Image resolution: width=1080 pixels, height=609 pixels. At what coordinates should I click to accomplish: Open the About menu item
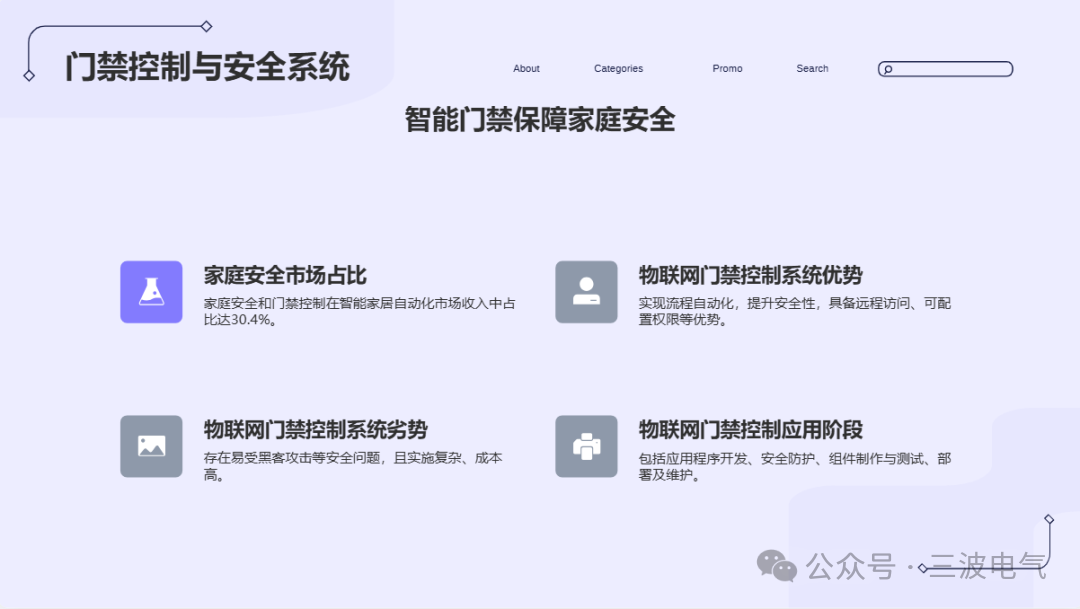[526, 69]
